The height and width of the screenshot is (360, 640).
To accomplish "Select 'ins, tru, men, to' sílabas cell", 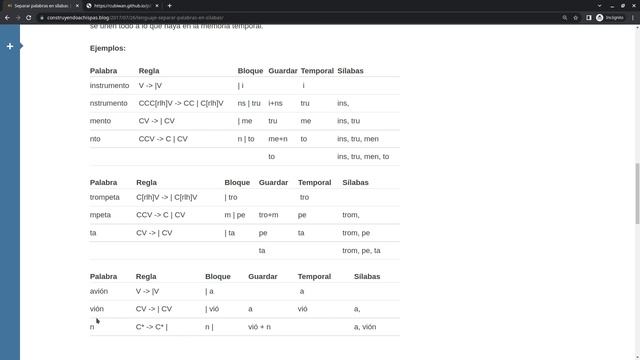I will (363, 156).
